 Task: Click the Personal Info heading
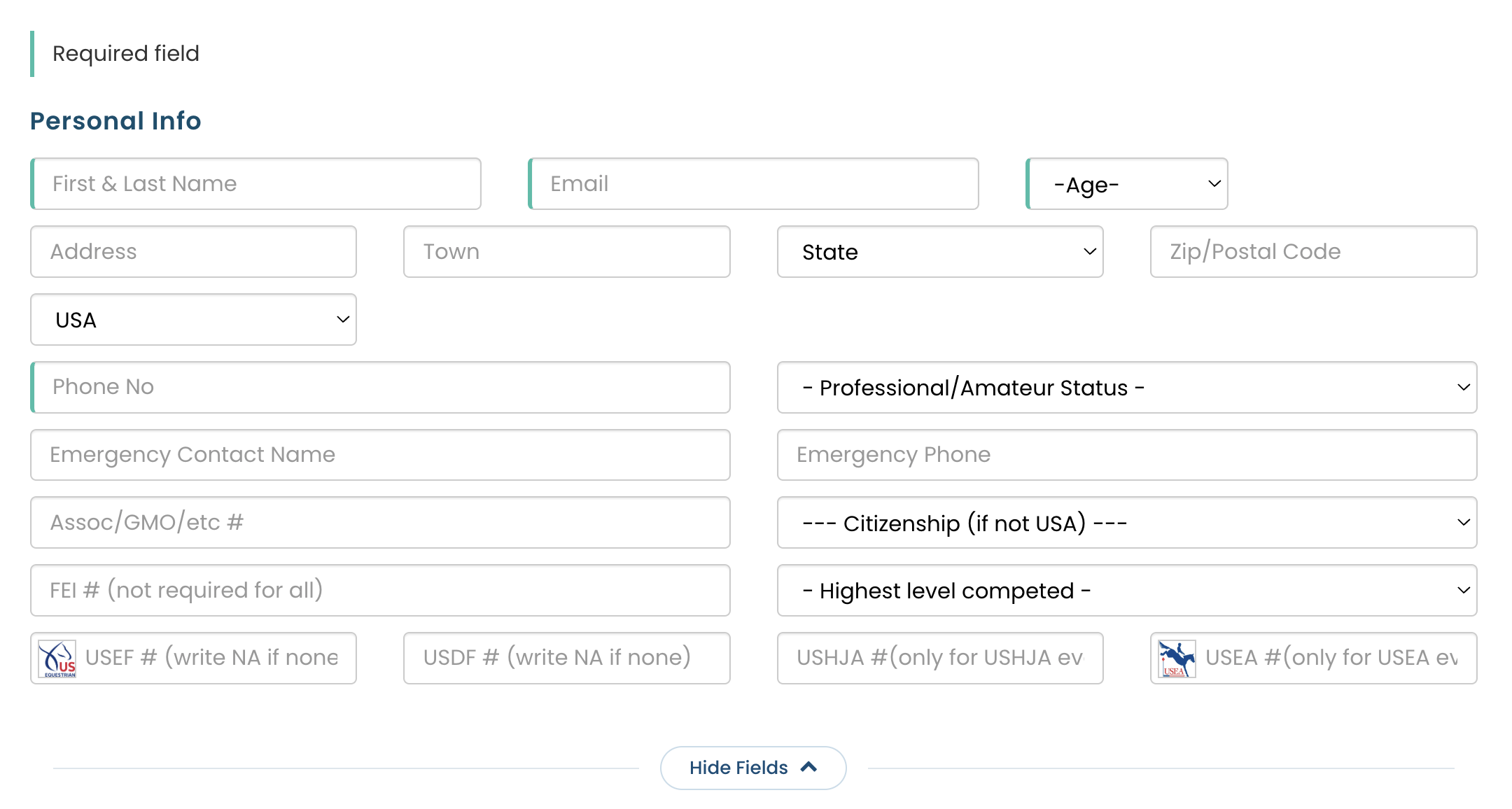tap(115, 120)
